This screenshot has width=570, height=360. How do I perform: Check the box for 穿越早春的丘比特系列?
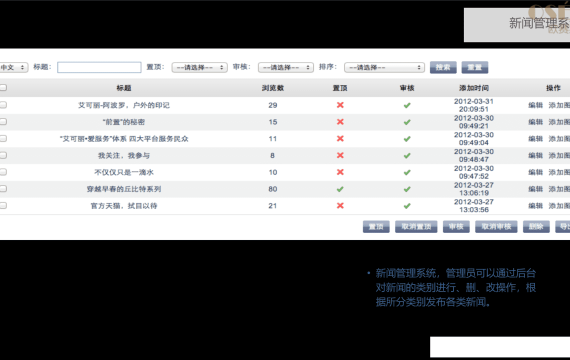pos(3,189)
